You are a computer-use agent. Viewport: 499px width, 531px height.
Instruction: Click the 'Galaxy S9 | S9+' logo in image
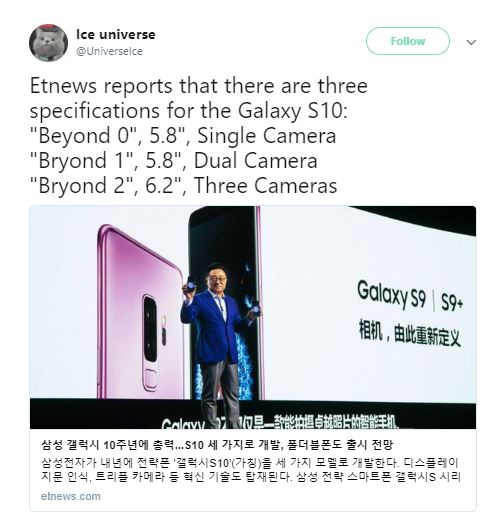pos(410,296)
